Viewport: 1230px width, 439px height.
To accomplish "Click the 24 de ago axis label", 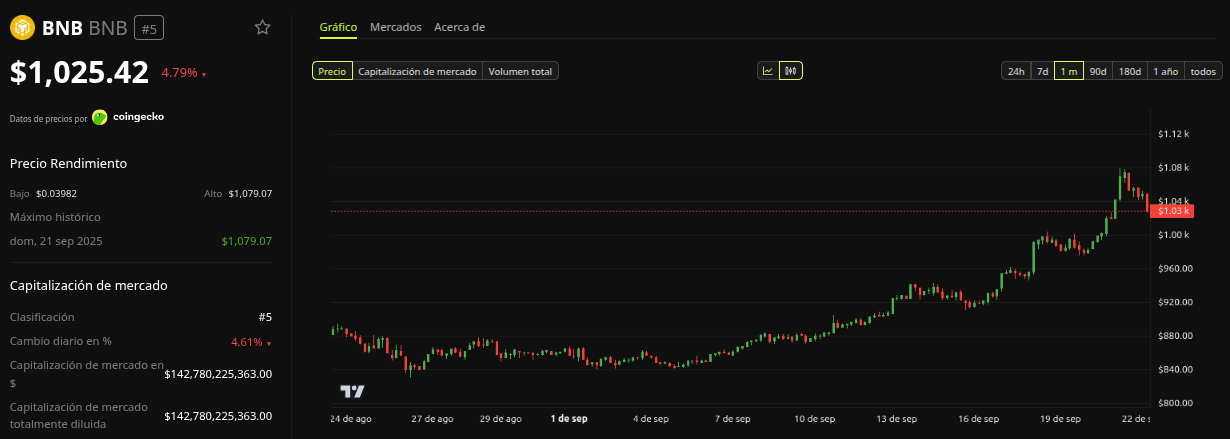I will (351, 419).
